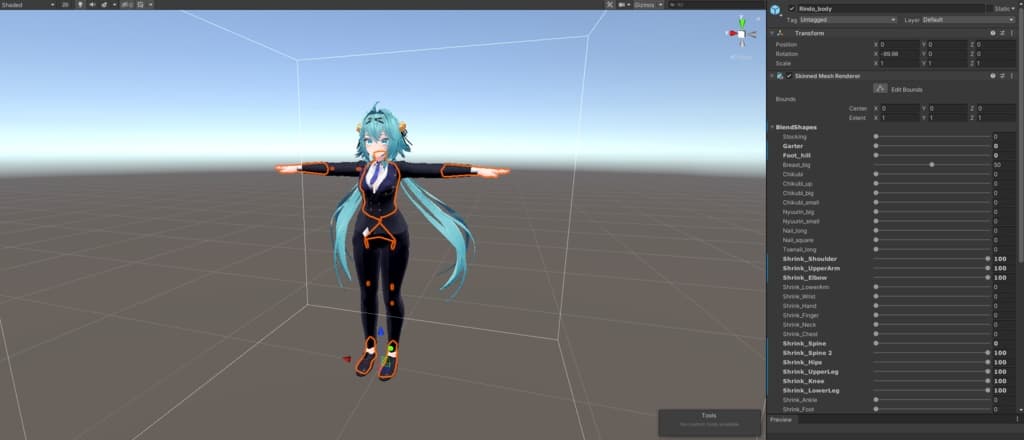This screenshot has width=1024, height=440.
Task: Open the Shaded draw mode dropdown
Action: pos(27,4)
